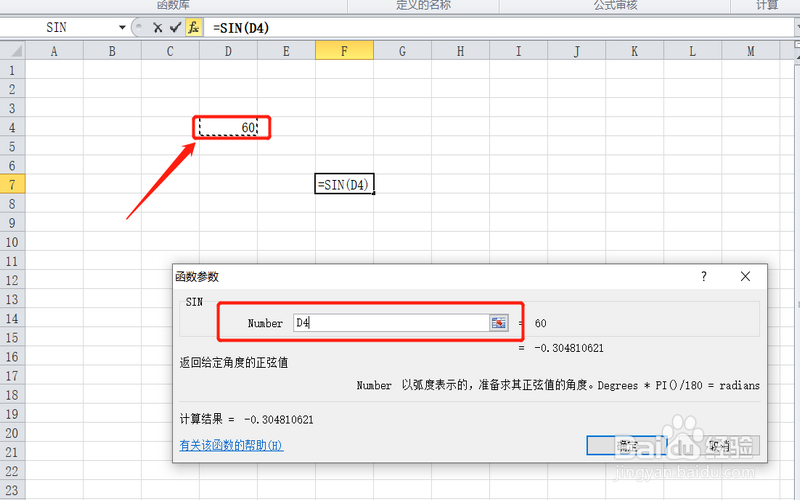This screenshot has height=500, width=800.
Task: Click the Formula Auditing group label
Action: click(x=615, y=5)
